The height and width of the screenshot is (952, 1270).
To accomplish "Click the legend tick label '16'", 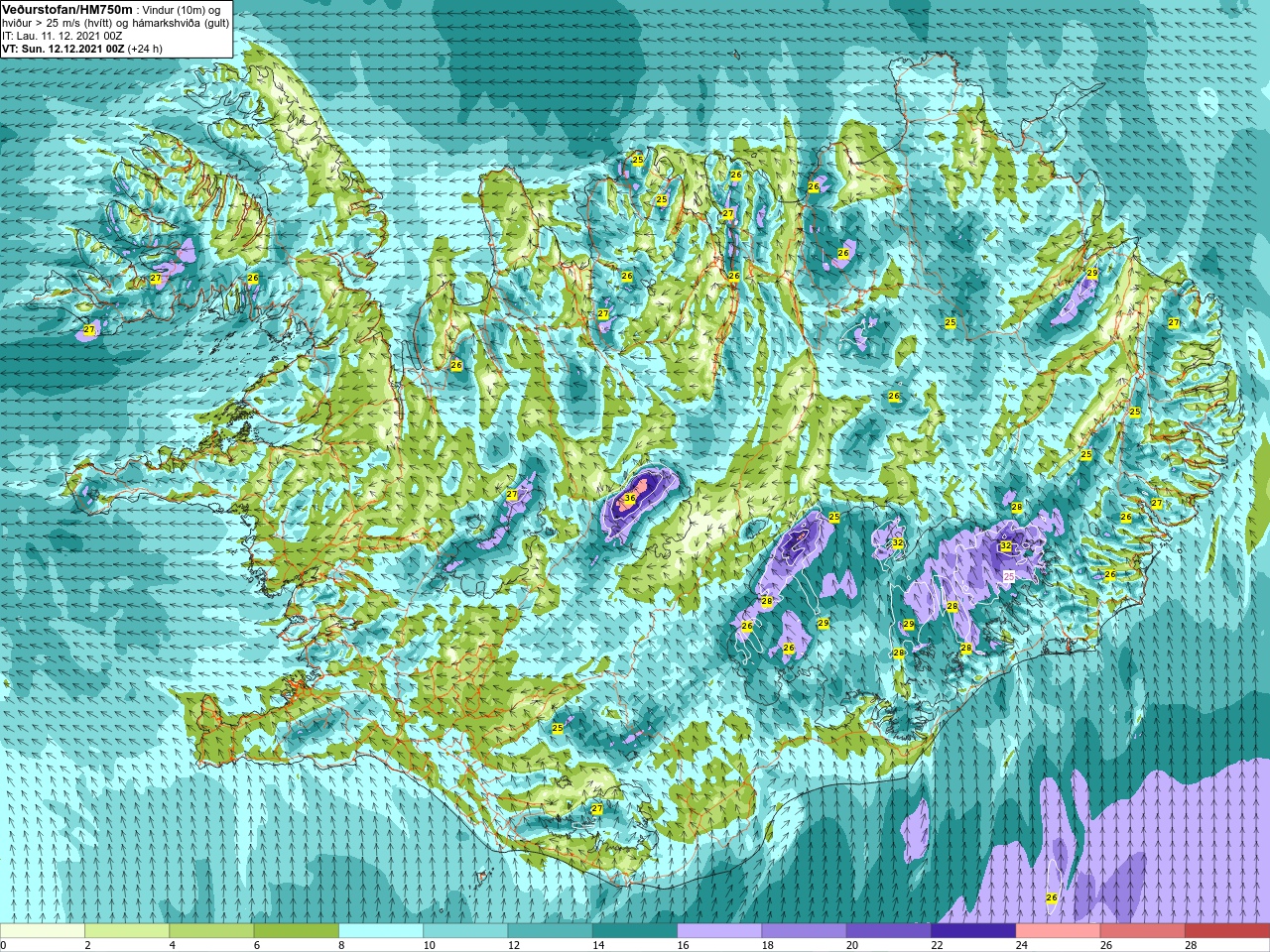I will pyautogui.click(x=683, y=945).
